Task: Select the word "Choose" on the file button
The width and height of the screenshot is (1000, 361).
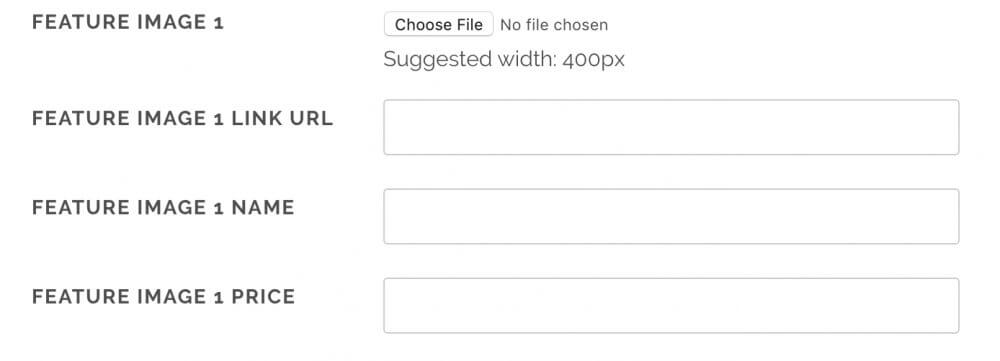Action: [x=417, y=25]
